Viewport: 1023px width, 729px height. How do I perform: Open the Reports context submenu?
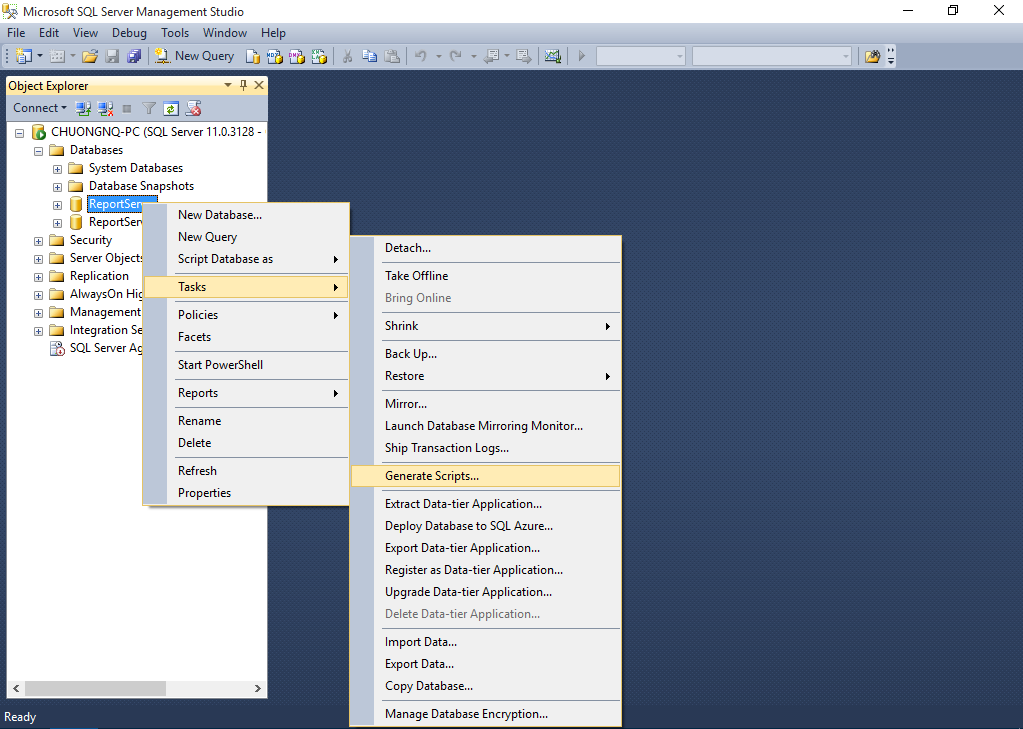246,393
